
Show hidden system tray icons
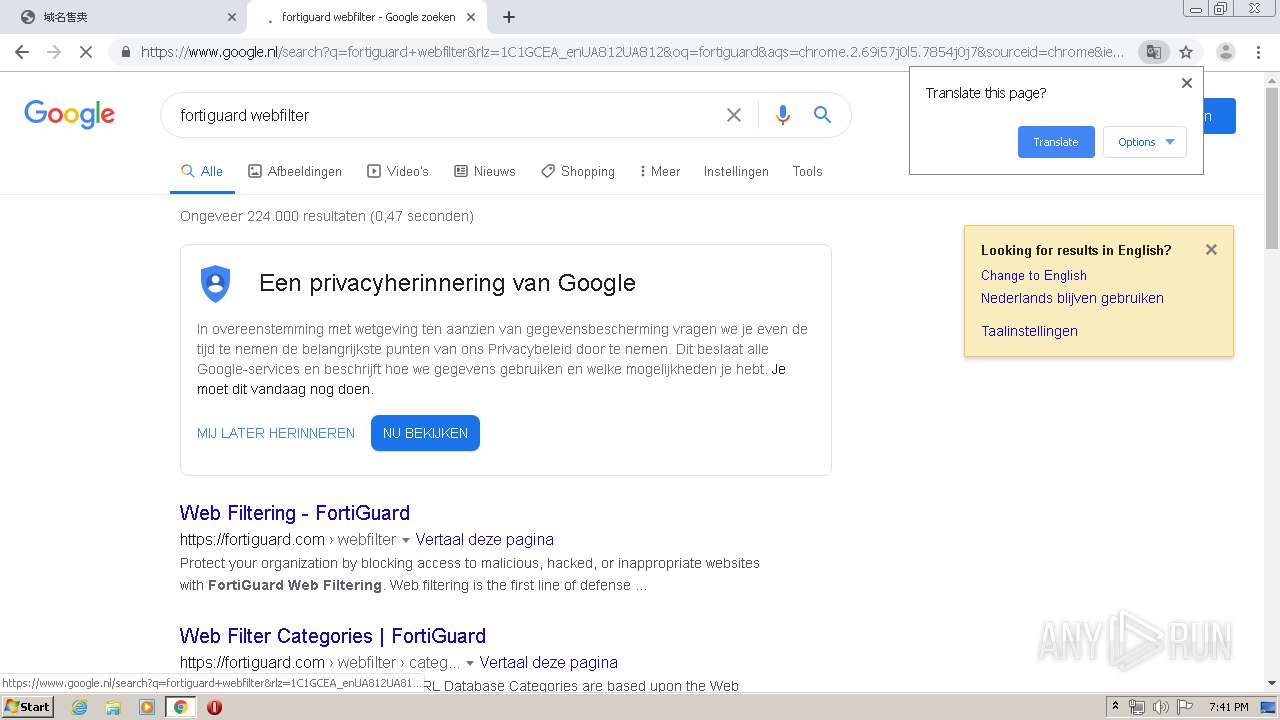[1115, 707]
